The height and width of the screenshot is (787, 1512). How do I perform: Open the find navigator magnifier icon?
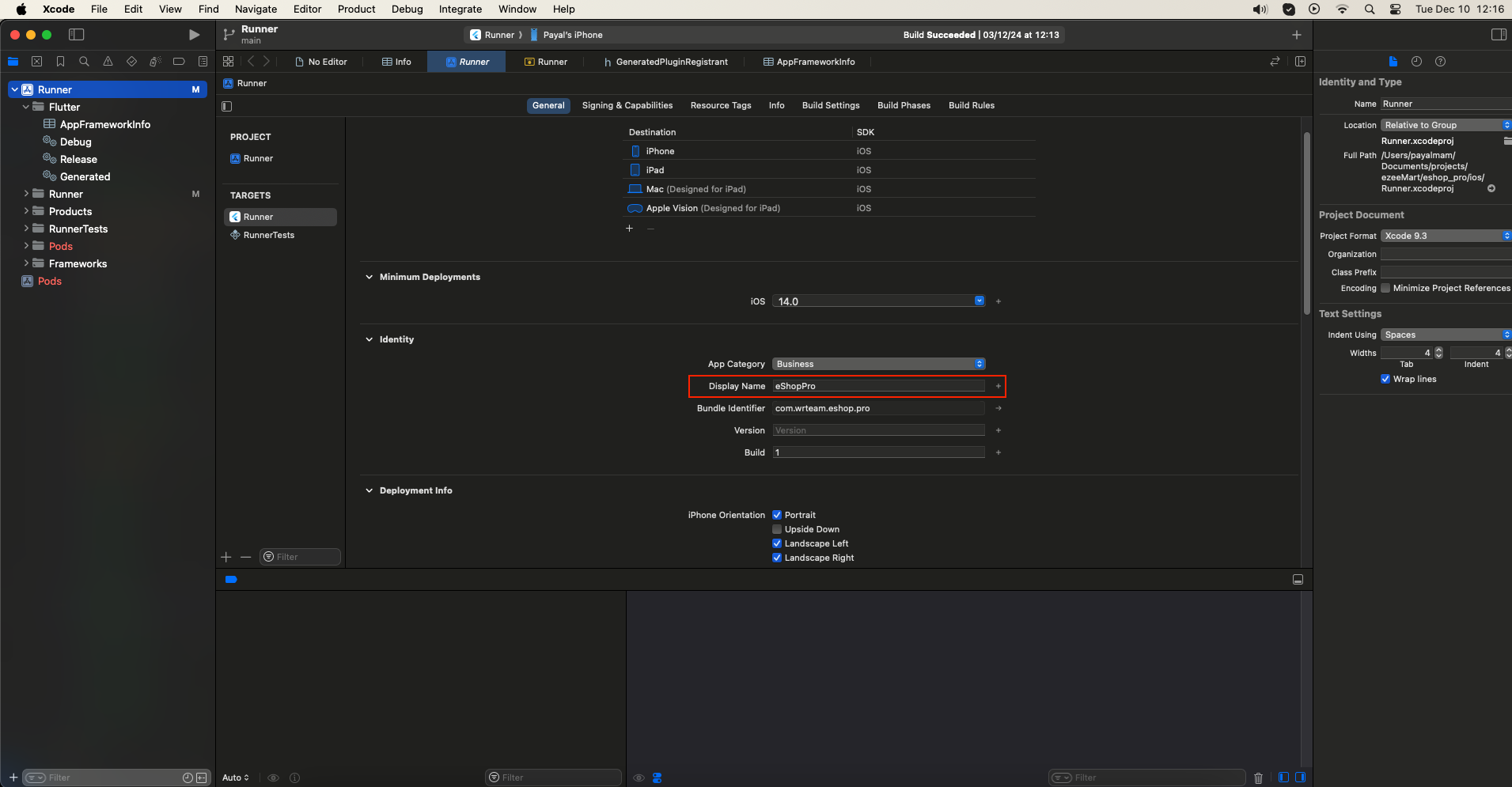84,62
